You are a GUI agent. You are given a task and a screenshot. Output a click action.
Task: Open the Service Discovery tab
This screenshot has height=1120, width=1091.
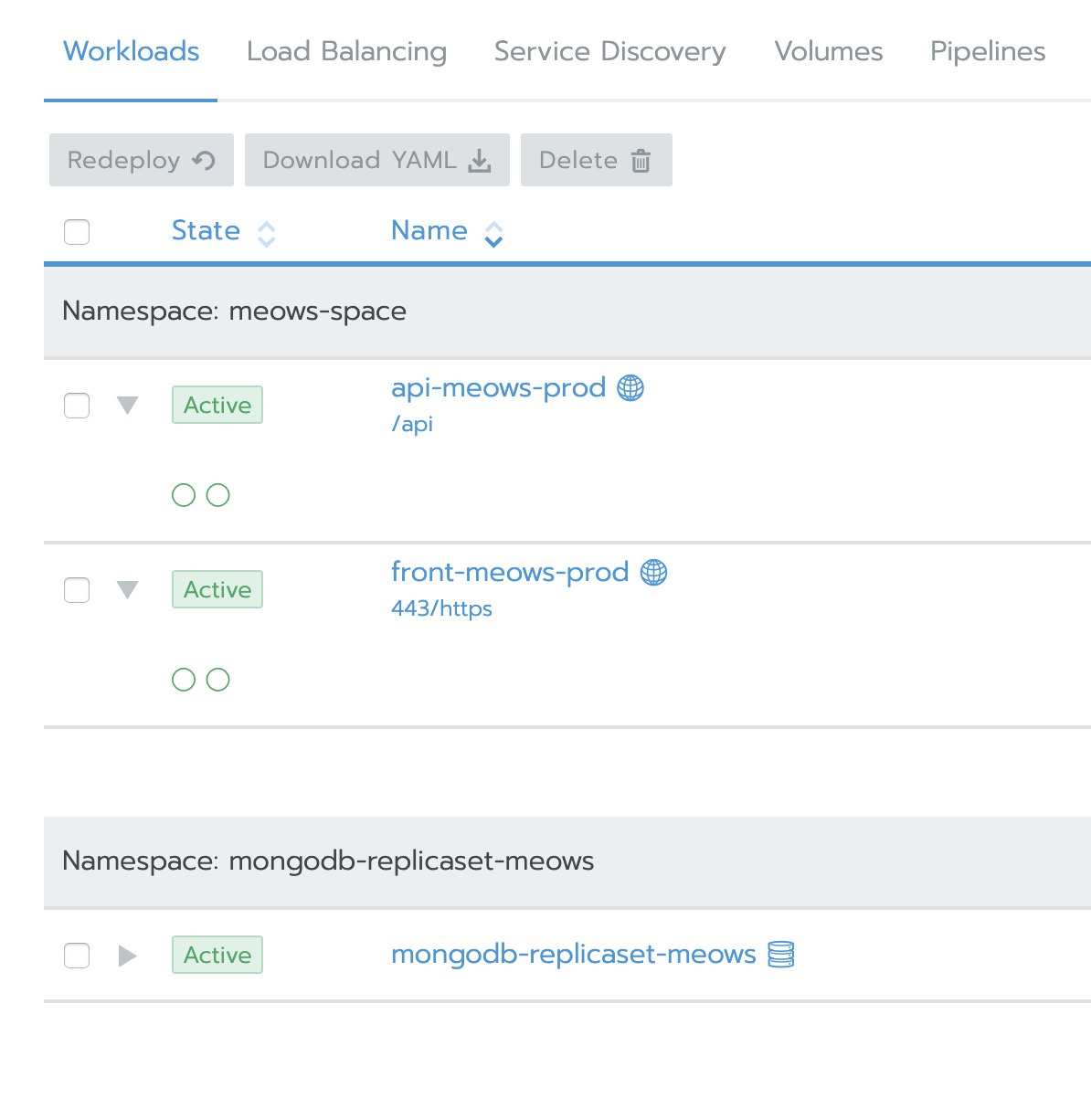(609, 51)
